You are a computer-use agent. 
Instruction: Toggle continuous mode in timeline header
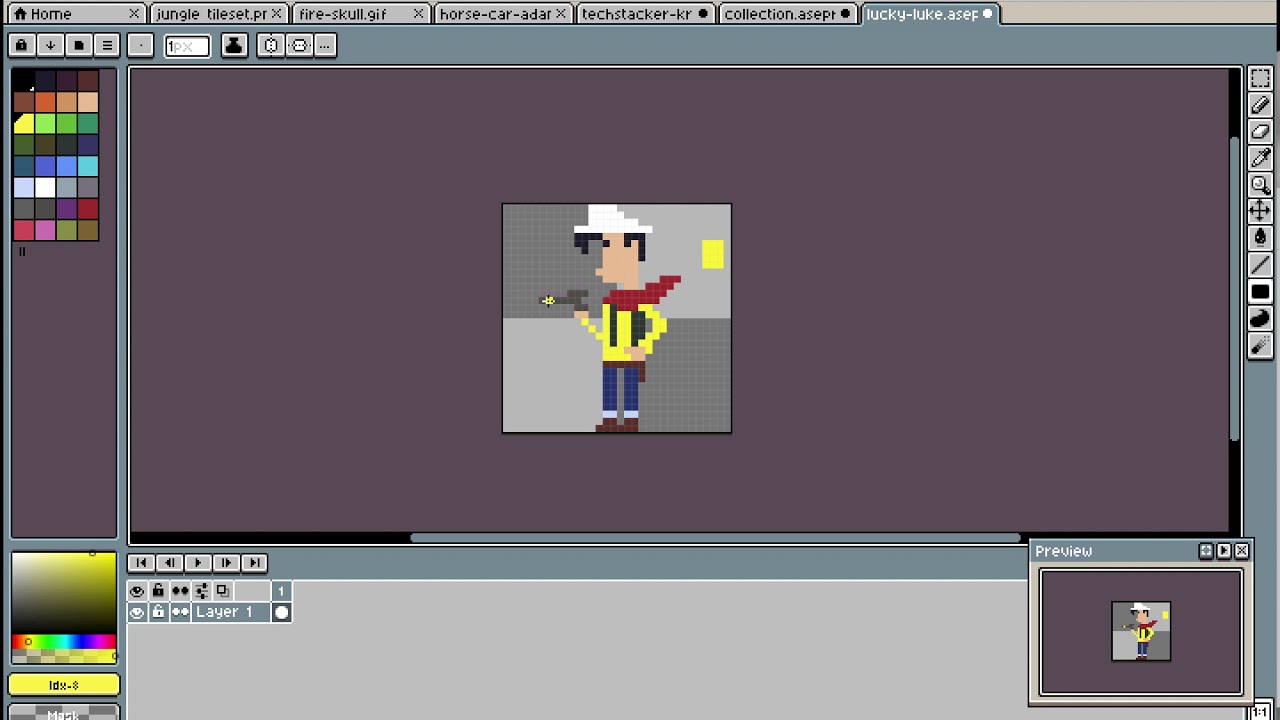tap(180, 591)
